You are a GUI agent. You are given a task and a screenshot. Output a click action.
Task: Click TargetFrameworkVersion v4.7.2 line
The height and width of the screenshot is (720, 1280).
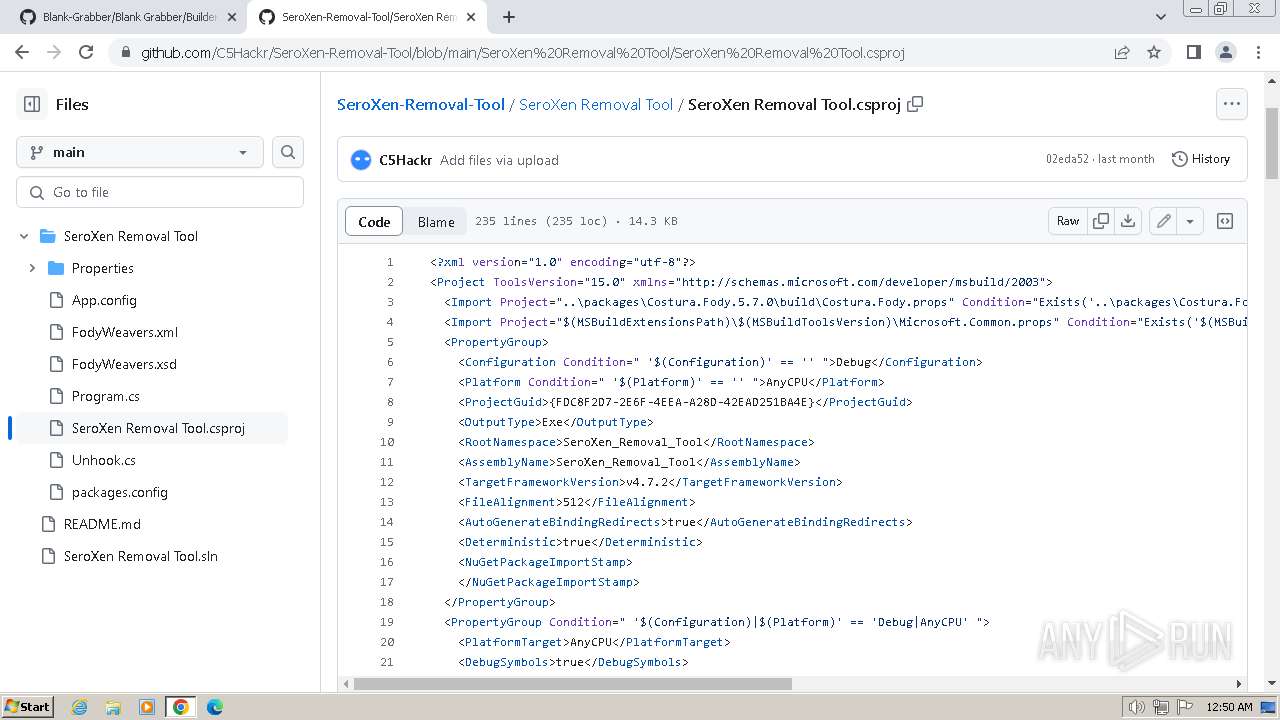pos(650,482)
